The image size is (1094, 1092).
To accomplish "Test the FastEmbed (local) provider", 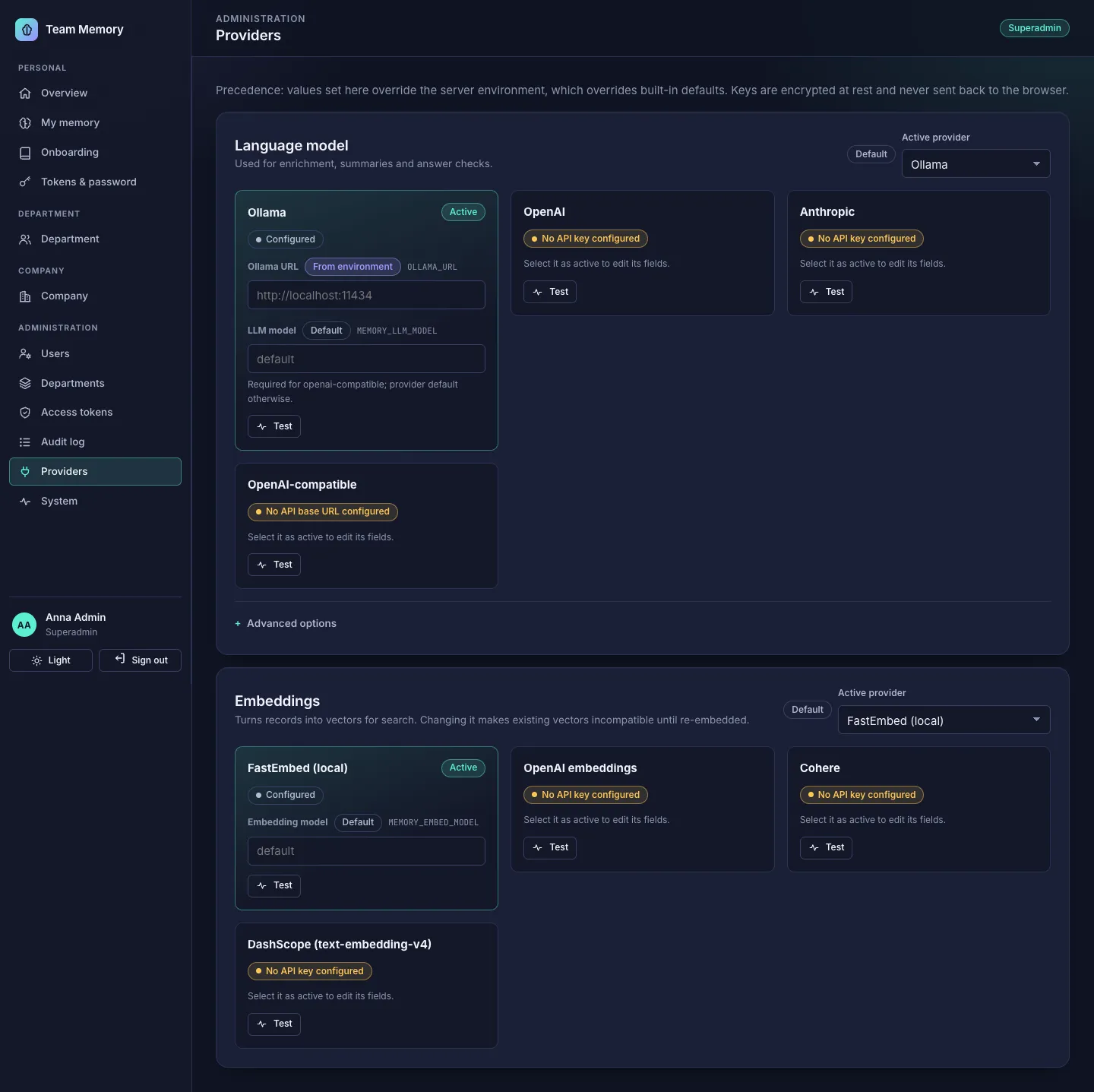I will click(x=274, y=885).
